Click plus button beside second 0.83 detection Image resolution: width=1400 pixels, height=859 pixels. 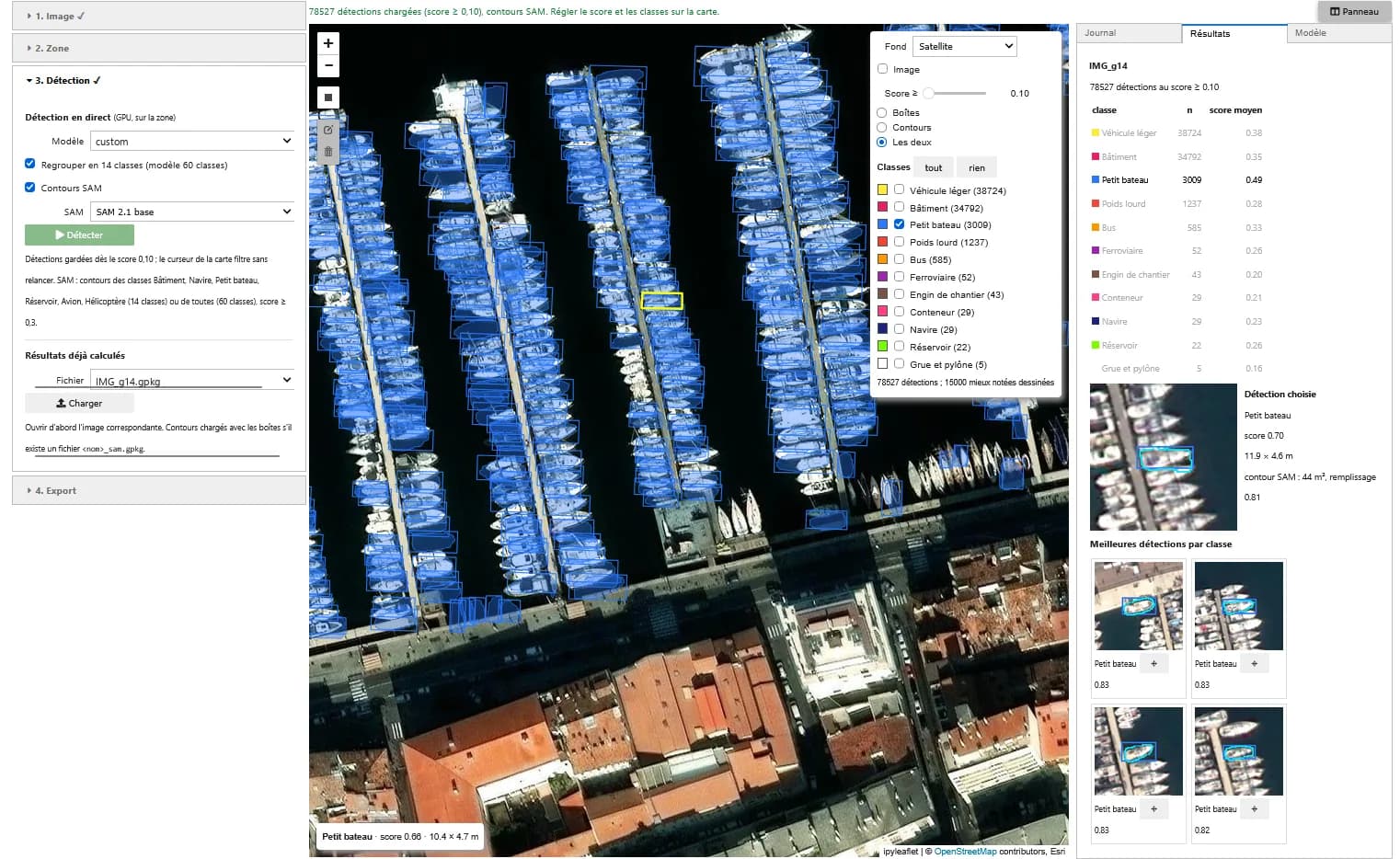[1254, 663]
